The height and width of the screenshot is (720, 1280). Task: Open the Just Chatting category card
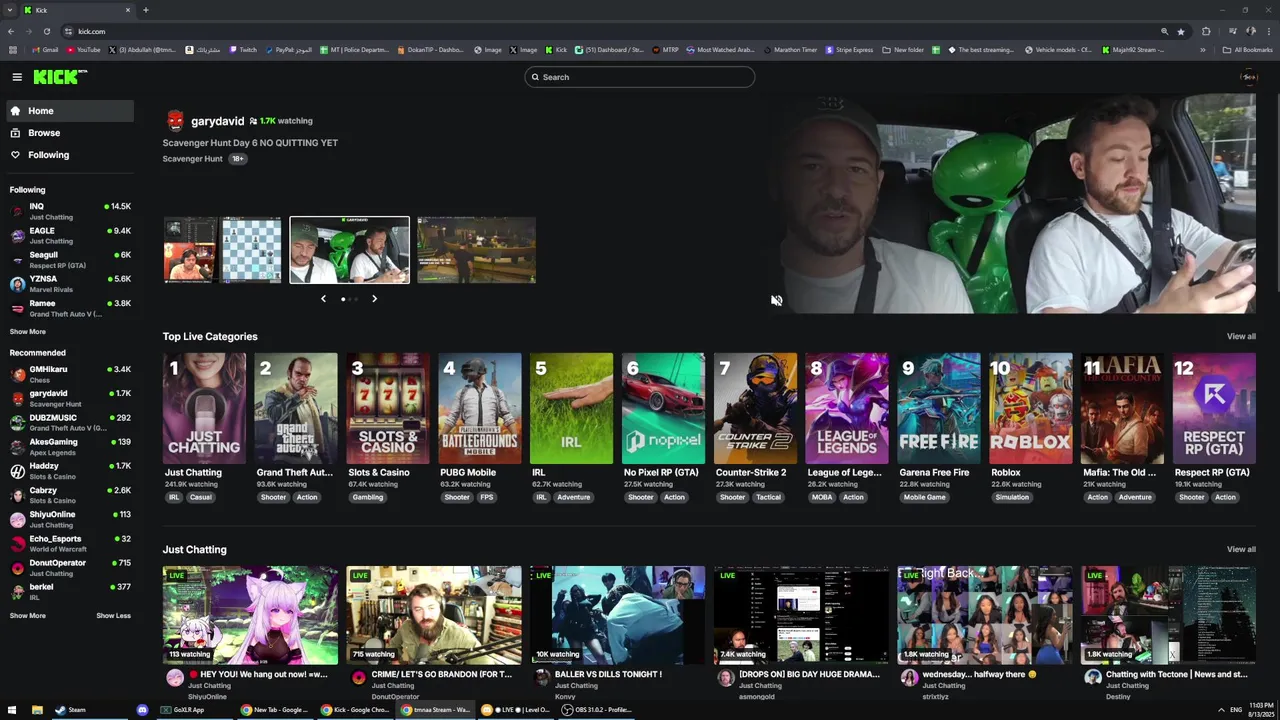[x=204, y=408]
